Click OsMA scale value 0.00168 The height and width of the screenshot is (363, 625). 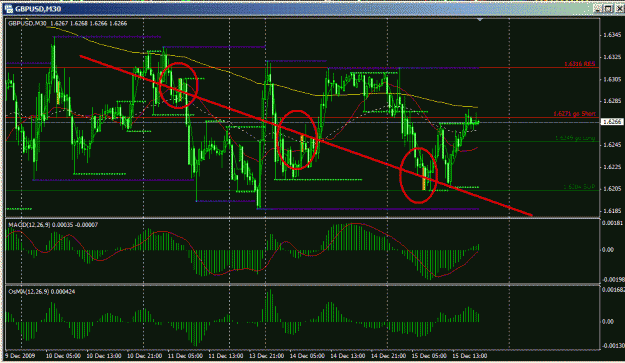613,290
